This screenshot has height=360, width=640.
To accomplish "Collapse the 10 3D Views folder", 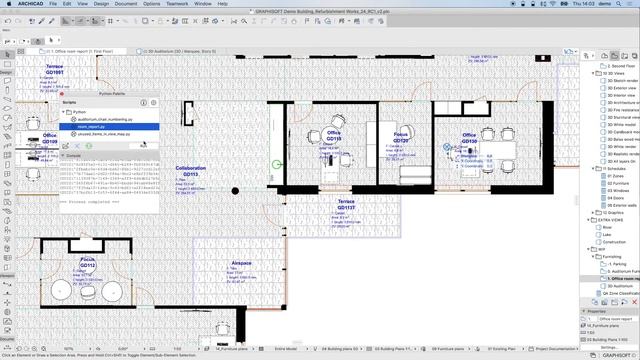I will (593, 73).
